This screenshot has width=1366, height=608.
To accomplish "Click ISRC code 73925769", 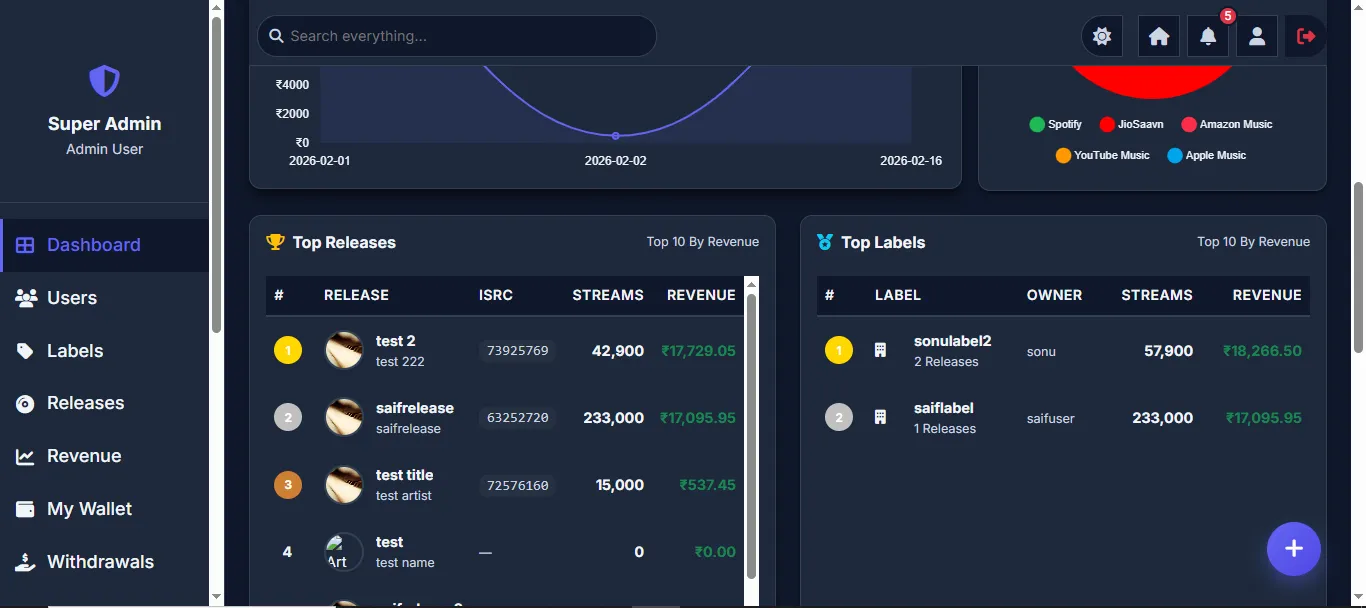I will [x=517, y=351].
